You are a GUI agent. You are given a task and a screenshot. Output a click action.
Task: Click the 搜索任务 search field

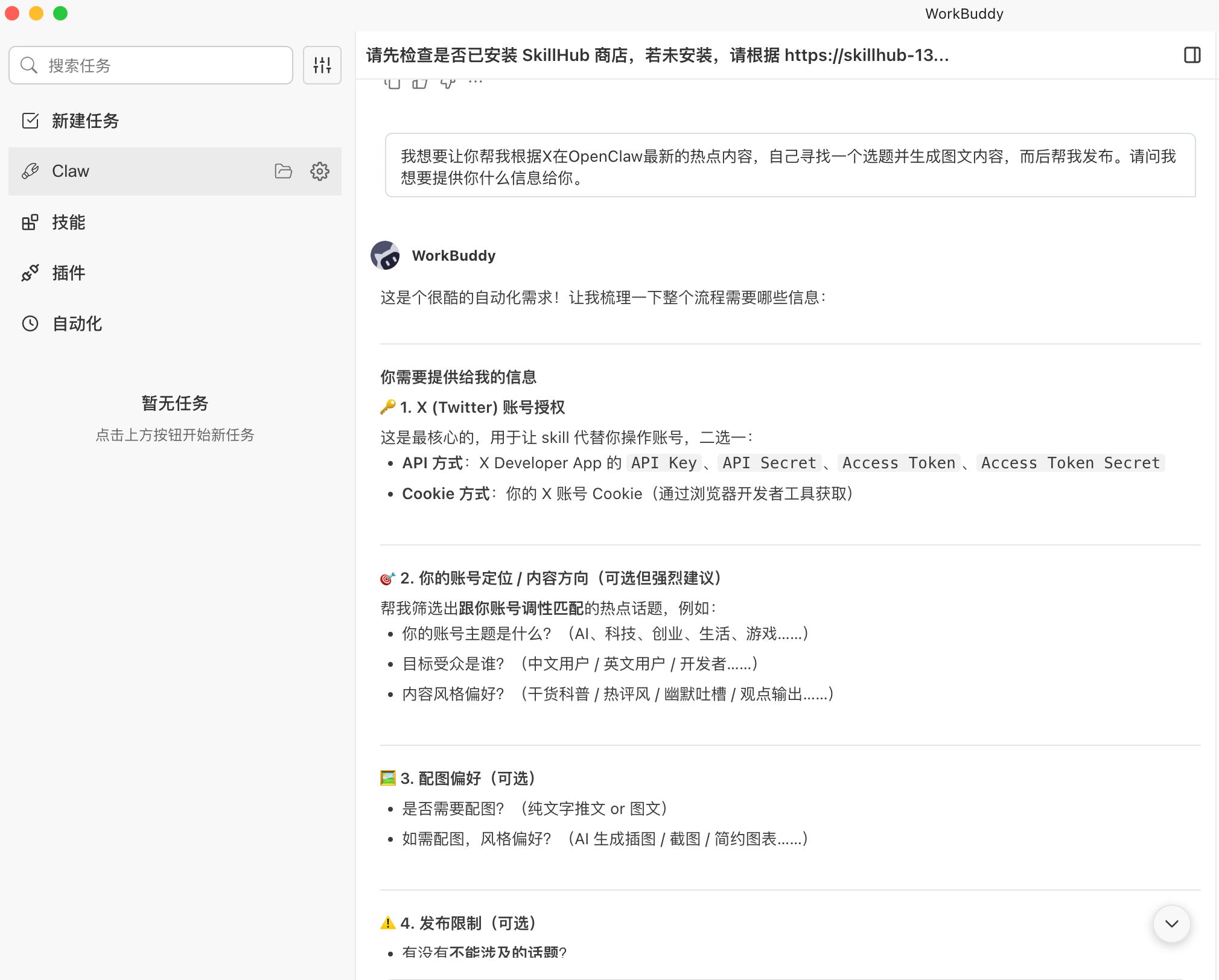tap(151, 65)
